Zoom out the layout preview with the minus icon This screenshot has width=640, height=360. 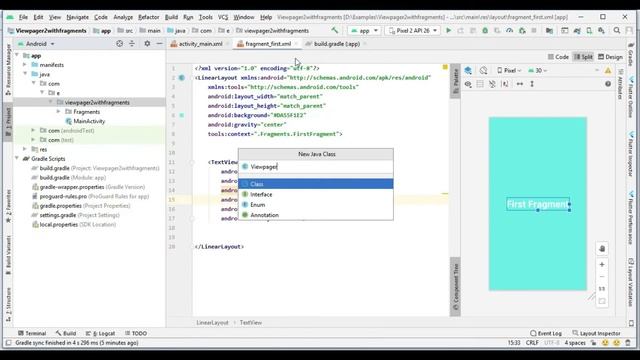[x=602, y=277]
